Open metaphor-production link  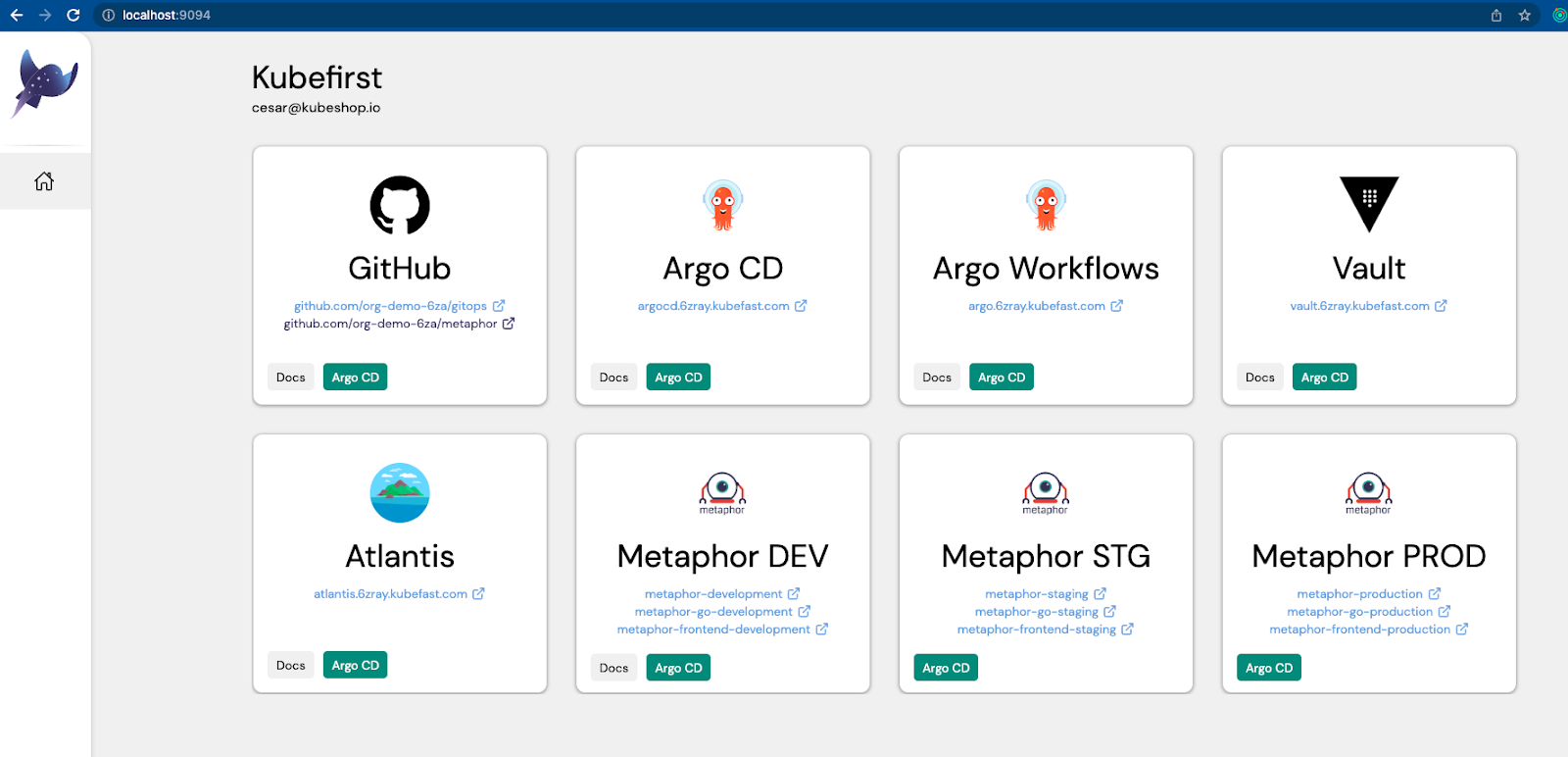click(1359, 594)
